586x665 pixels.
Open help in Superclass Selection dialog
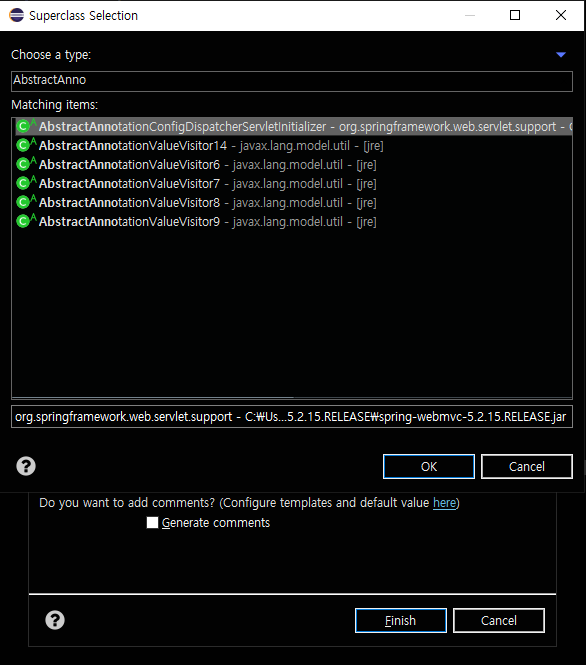coord(26,466)
